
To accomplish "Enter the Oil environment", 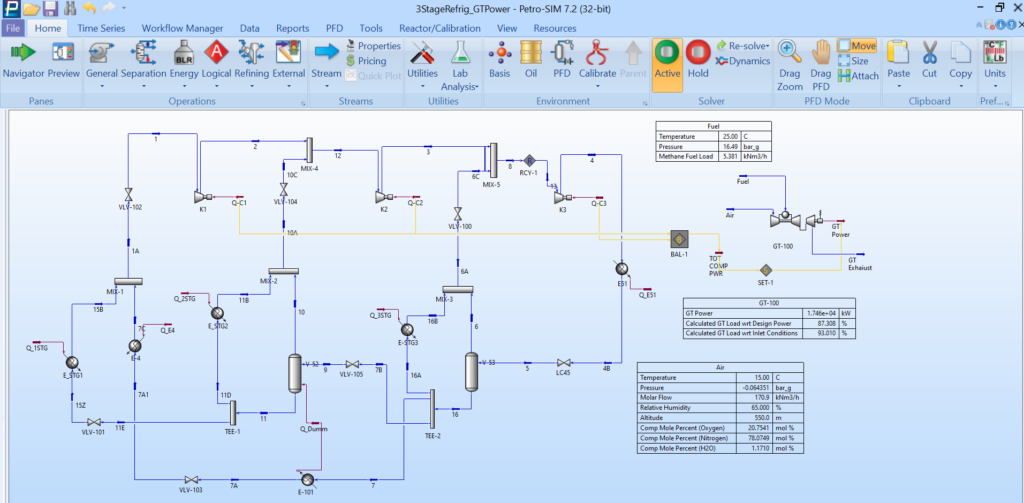I will coord(531,58).
